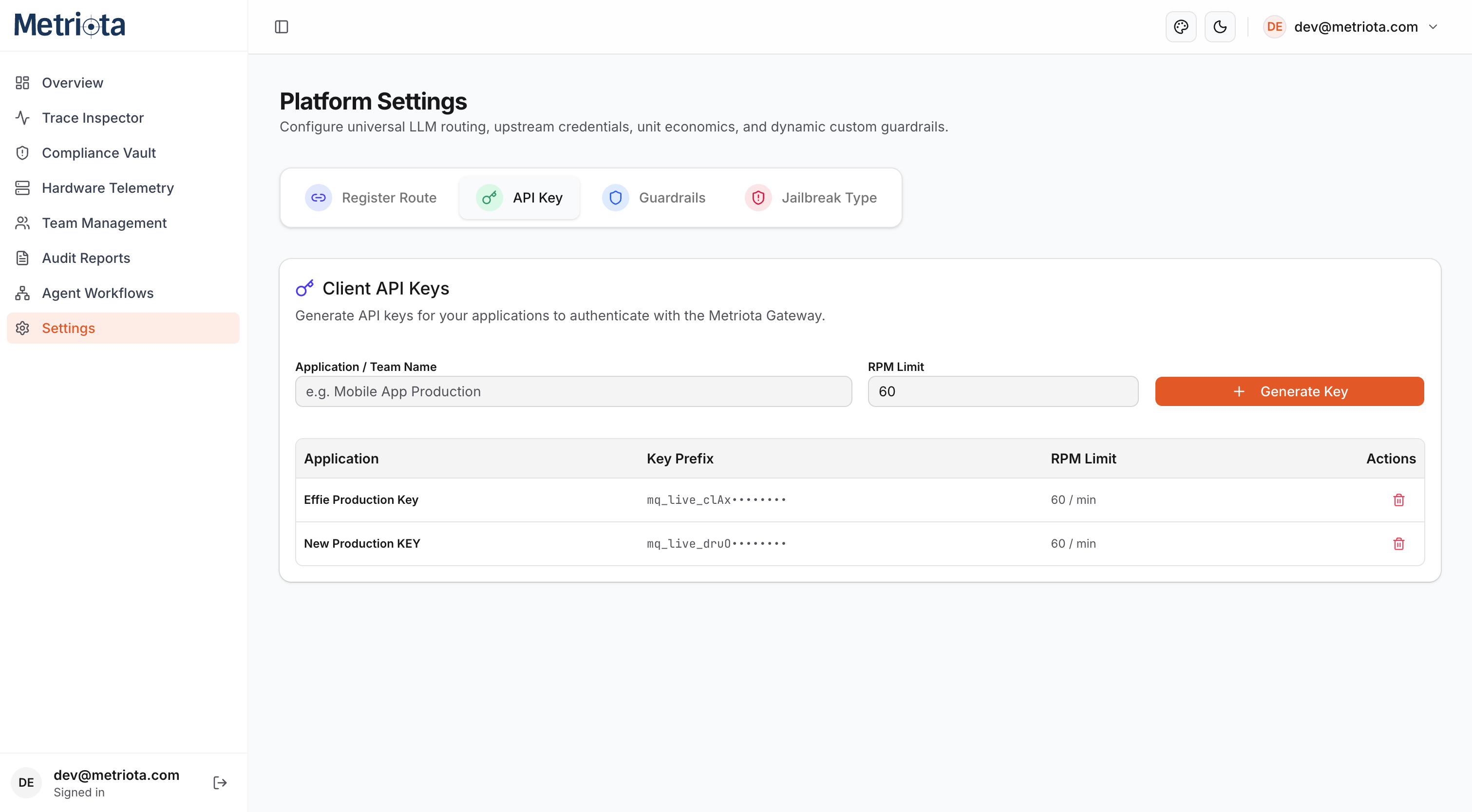Click the DE avatar in sidebar footer
The width and height of the screenshot is (1472, 812).
pyautogui.click(x=26, y=782)
